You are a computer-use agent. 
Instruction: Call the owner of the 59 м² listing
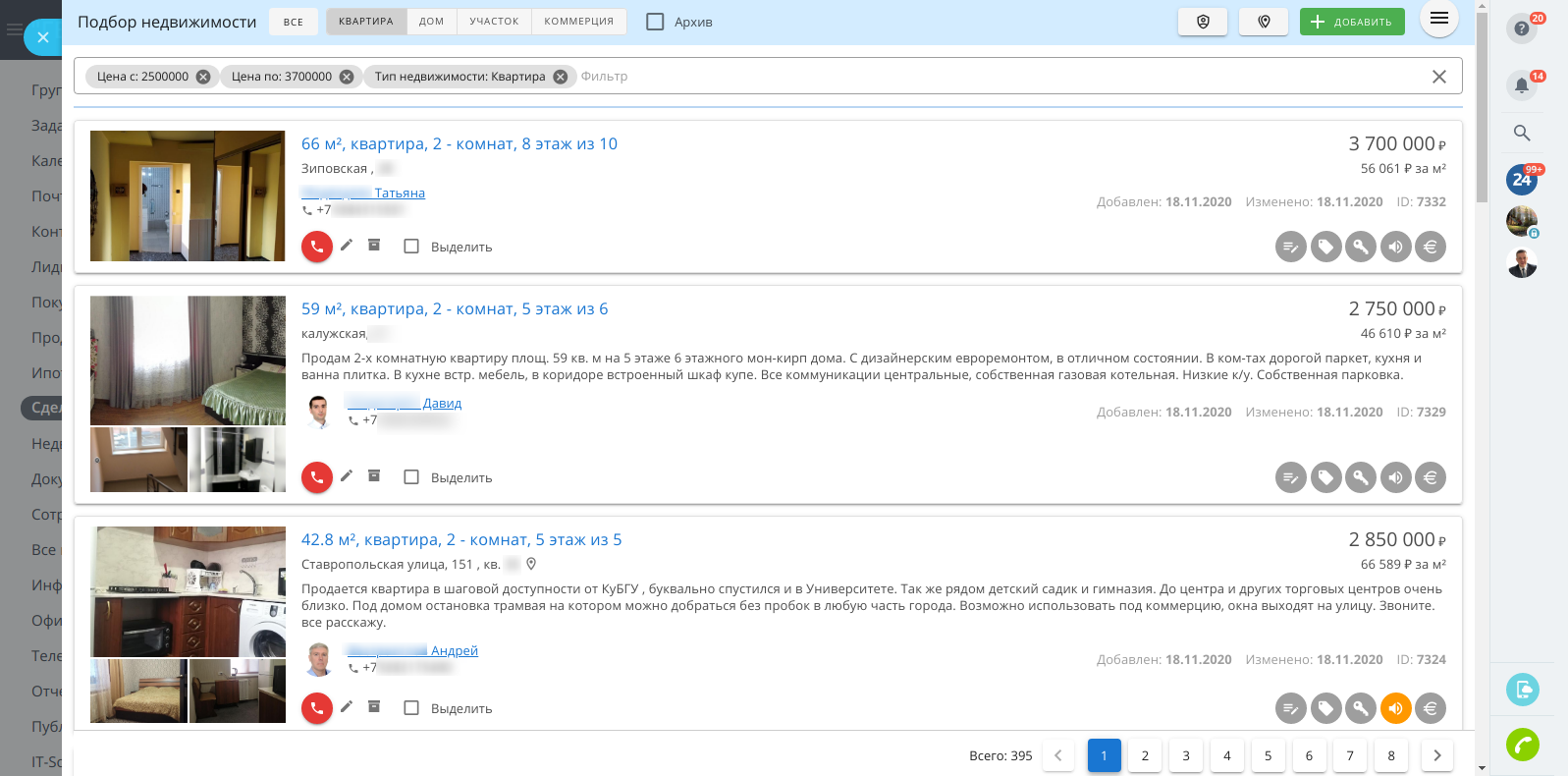[316, 477]
